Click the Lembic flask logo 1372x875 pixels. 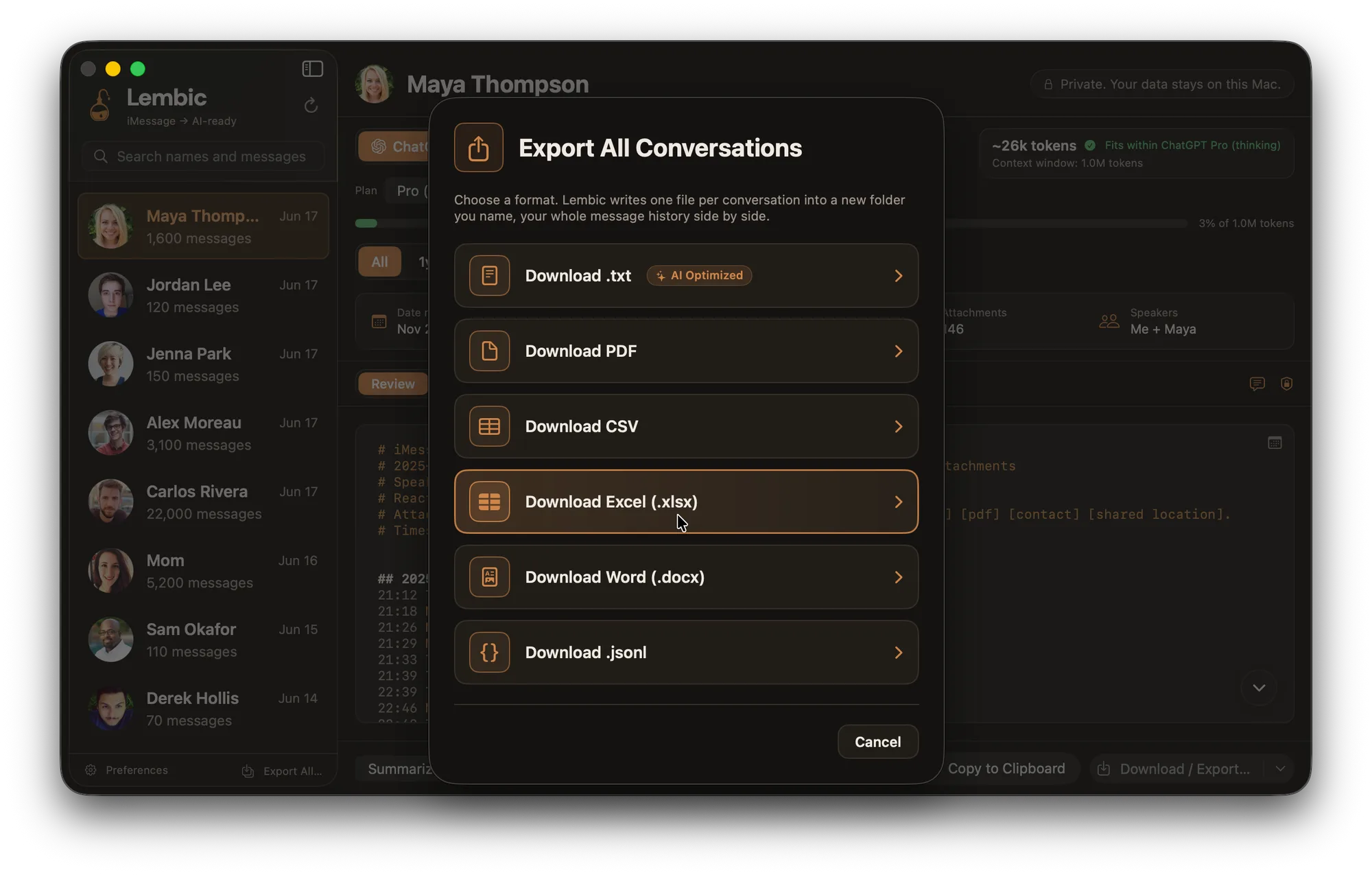tap(101, 105)
